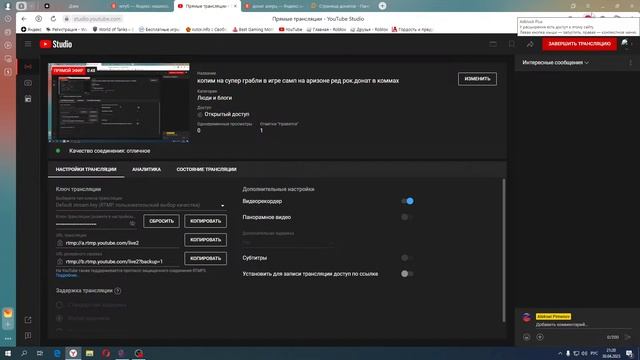Click the studio.youtube.com address bar
Image resolution: width=640 pixels, height=360 pixels.
tap(97, 19)
